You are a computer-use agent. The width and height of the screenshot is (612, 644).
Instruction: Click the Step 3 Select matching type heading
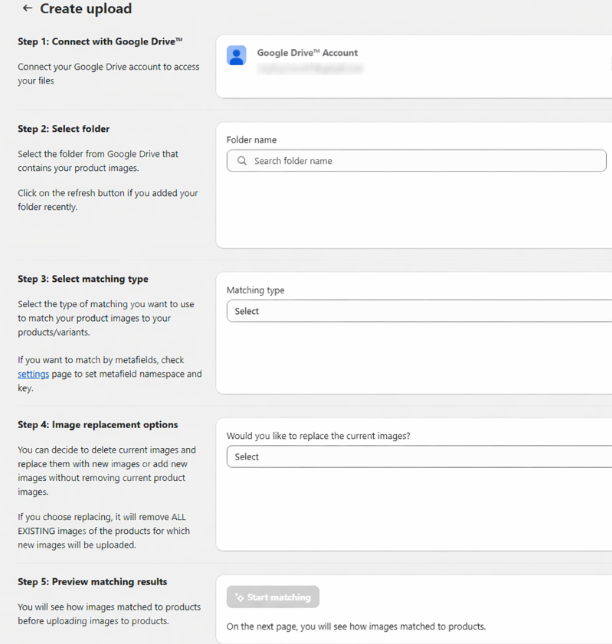point(83,279)
